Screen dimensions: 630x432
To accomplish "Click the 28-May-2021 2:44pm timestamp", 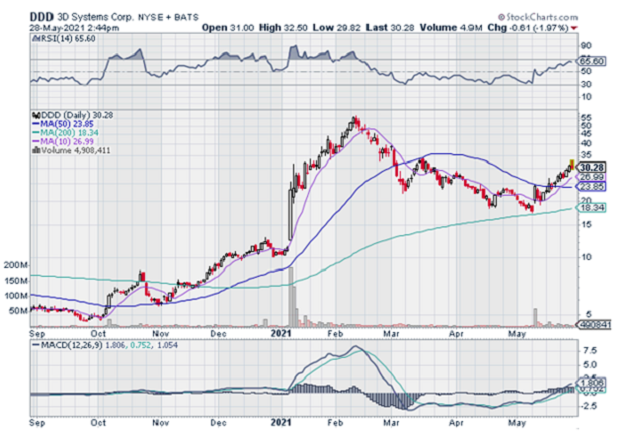I will pos(74,28).
